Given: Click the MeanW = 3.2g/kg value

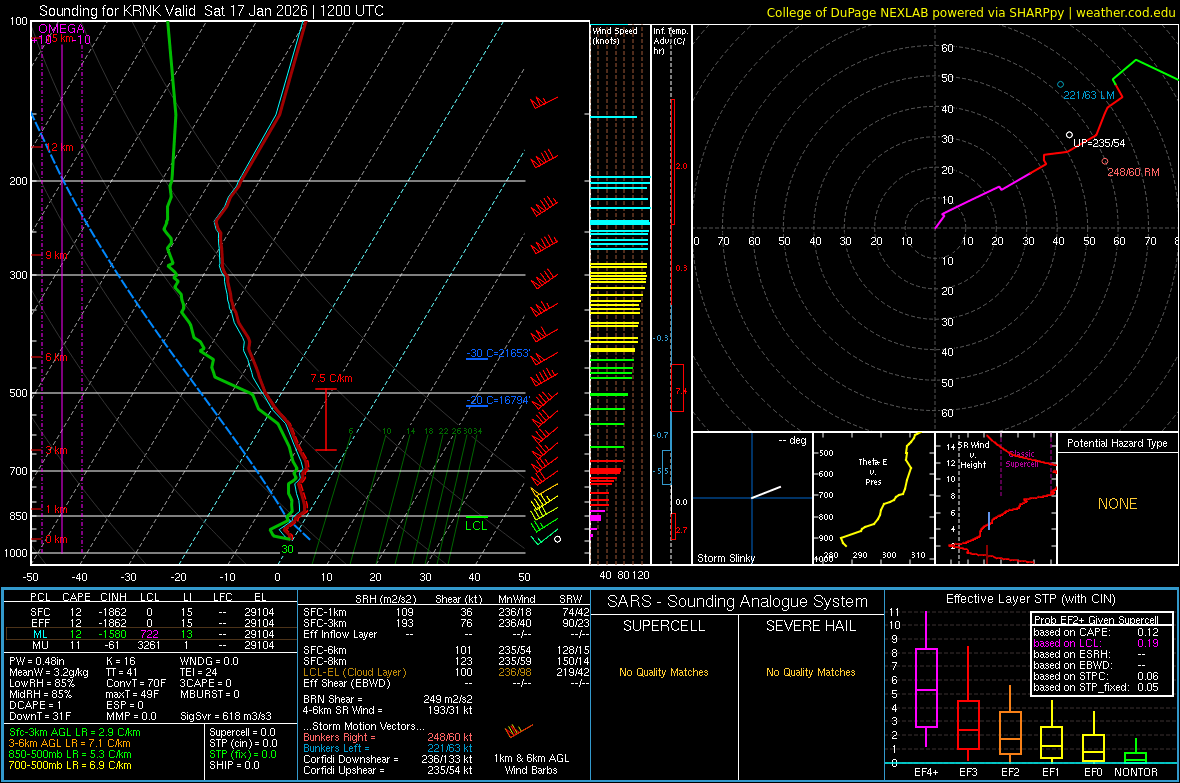Looking at the screenshot, I should pos(49,672).
